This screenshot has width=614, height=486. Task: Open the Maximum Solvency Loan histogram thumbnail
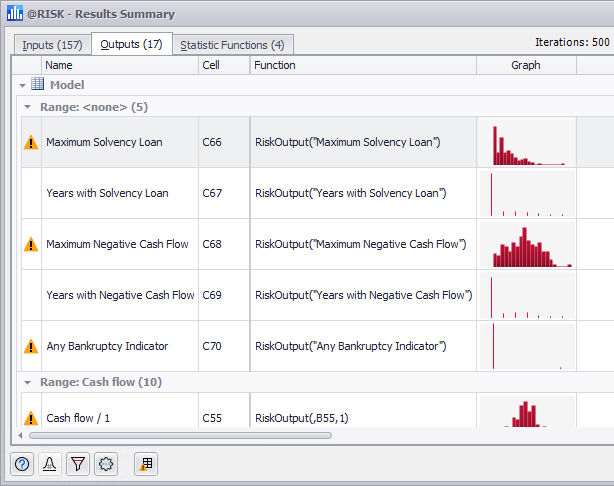(526, 143)
